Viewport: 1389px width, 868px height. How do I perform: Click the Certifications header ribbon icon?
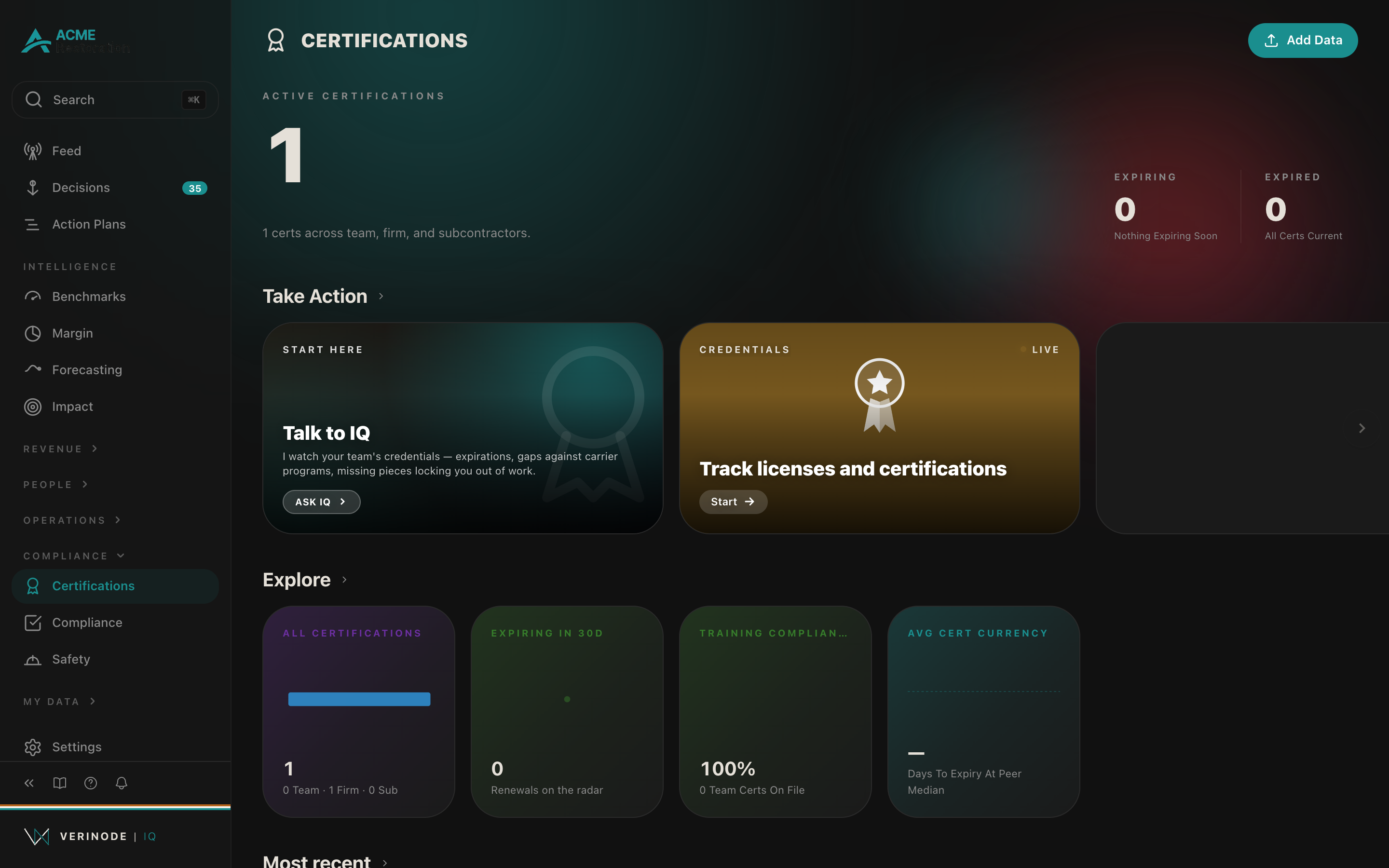(x=276, y=40)
